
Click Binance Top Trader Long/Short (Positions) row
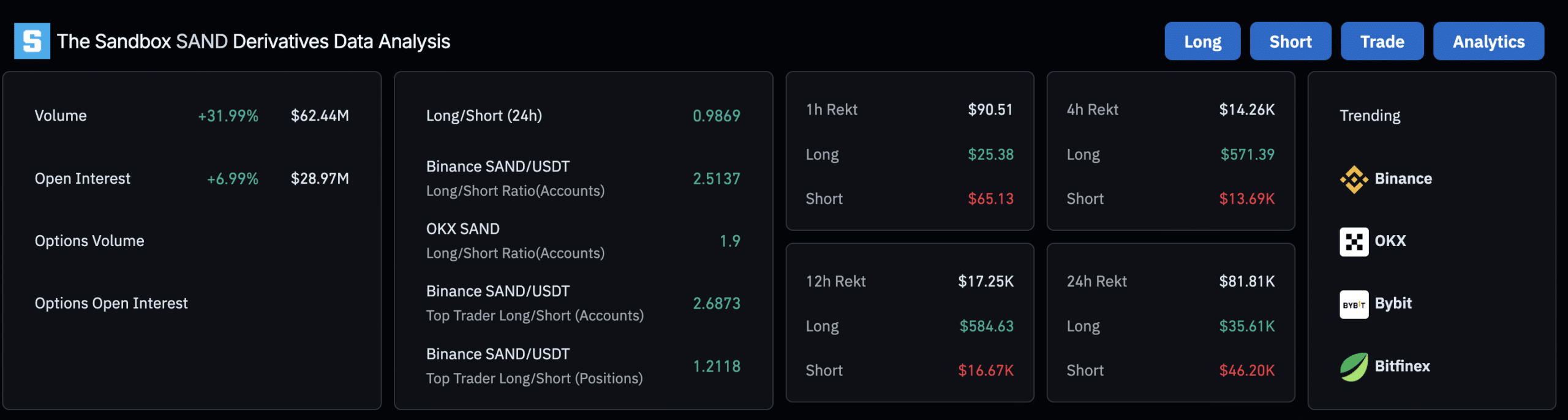pos(583,366)
